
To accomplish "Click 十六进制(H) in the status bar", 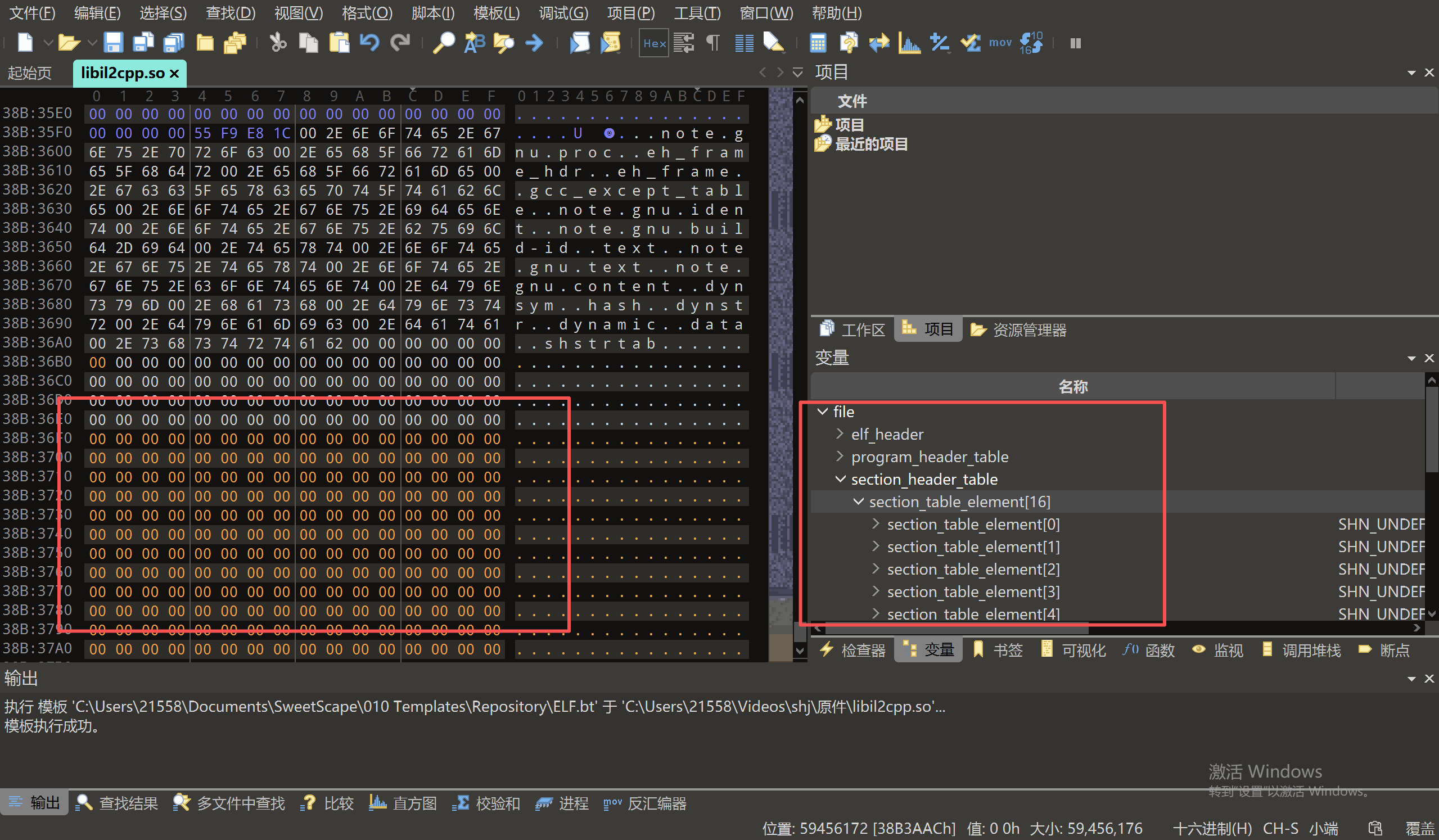I will click(1212, 828).
